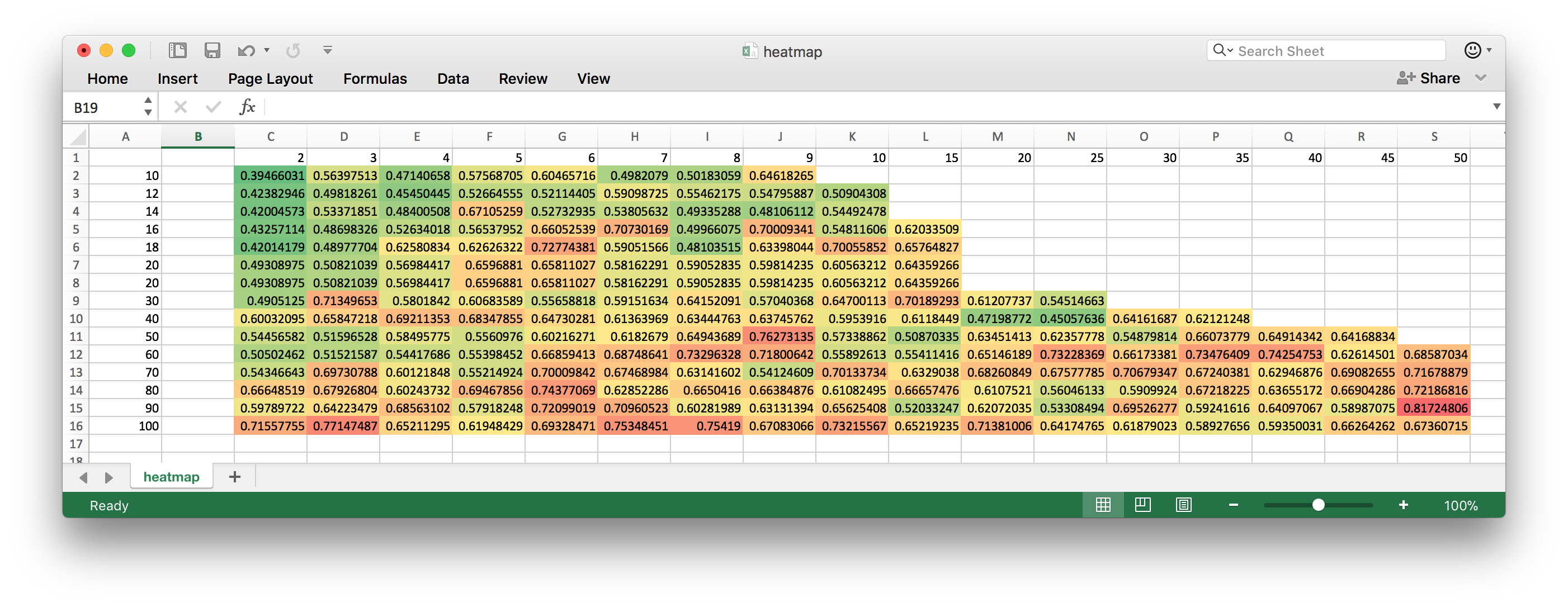The height and width of the screenshot is (607, 1568).
Task: Open the Insert ribbon tab
Action: click(177, 79)
